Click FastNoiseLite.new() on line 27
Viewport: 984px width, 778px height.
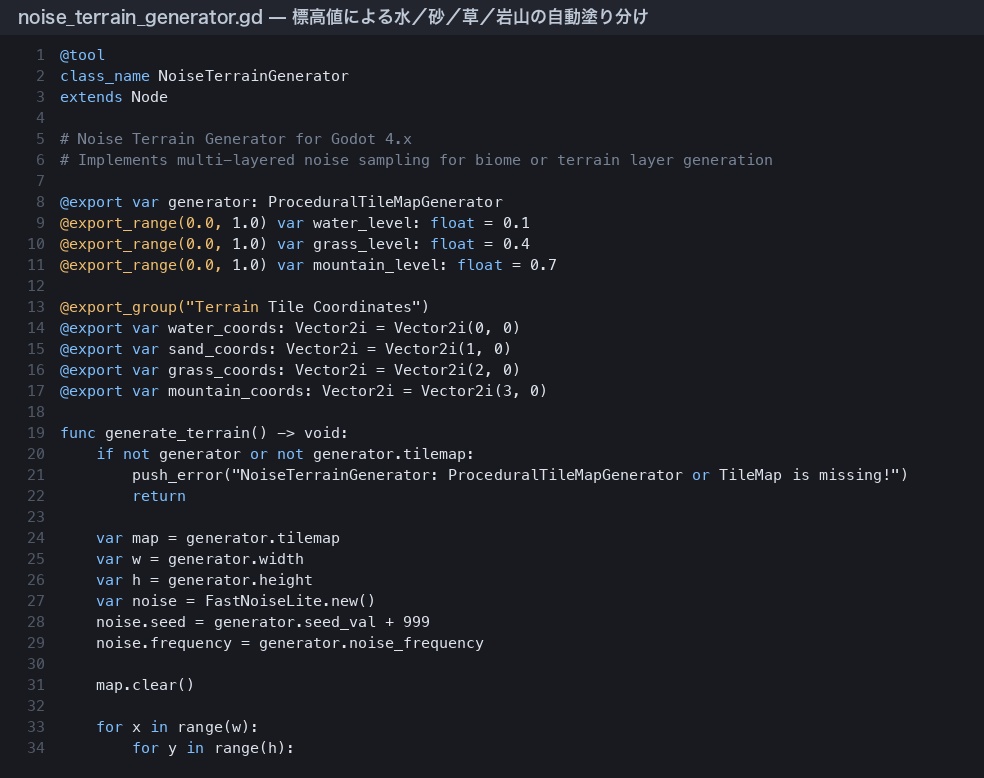point(289,601)
